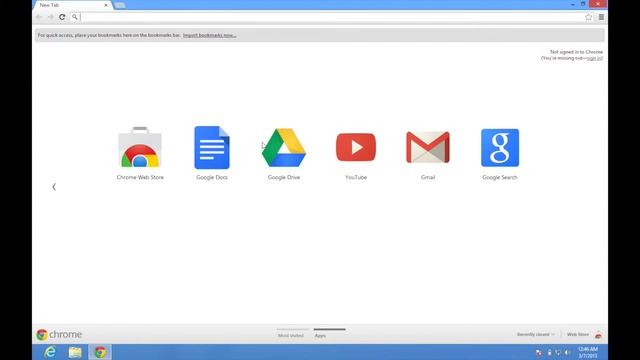Click the Chrome taskbar icon
This screenshot has width=640, height=360.
tap(100, 352)
